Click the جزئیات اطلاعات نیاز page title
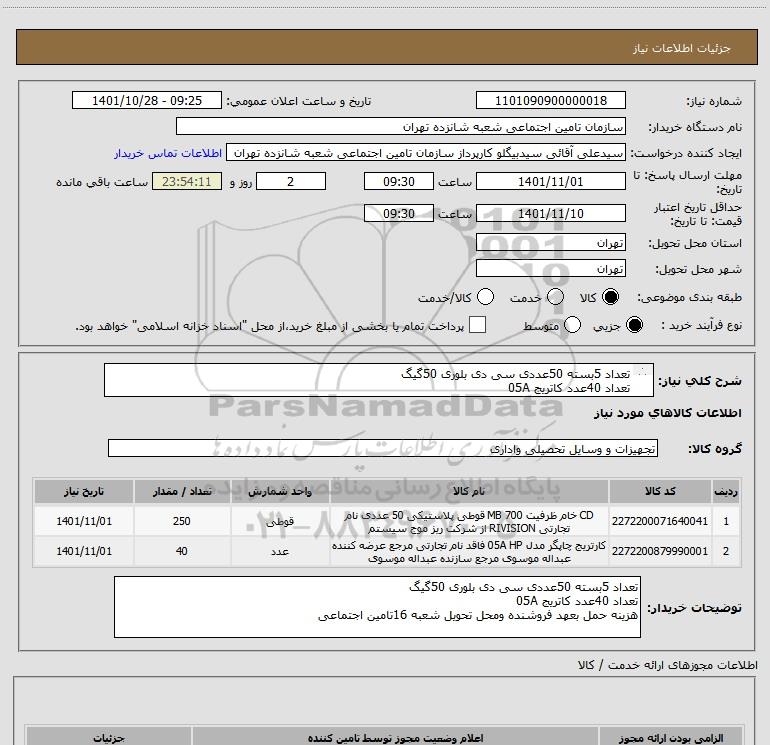This screenshot has height=745, width=770. (x=682, y=48)
